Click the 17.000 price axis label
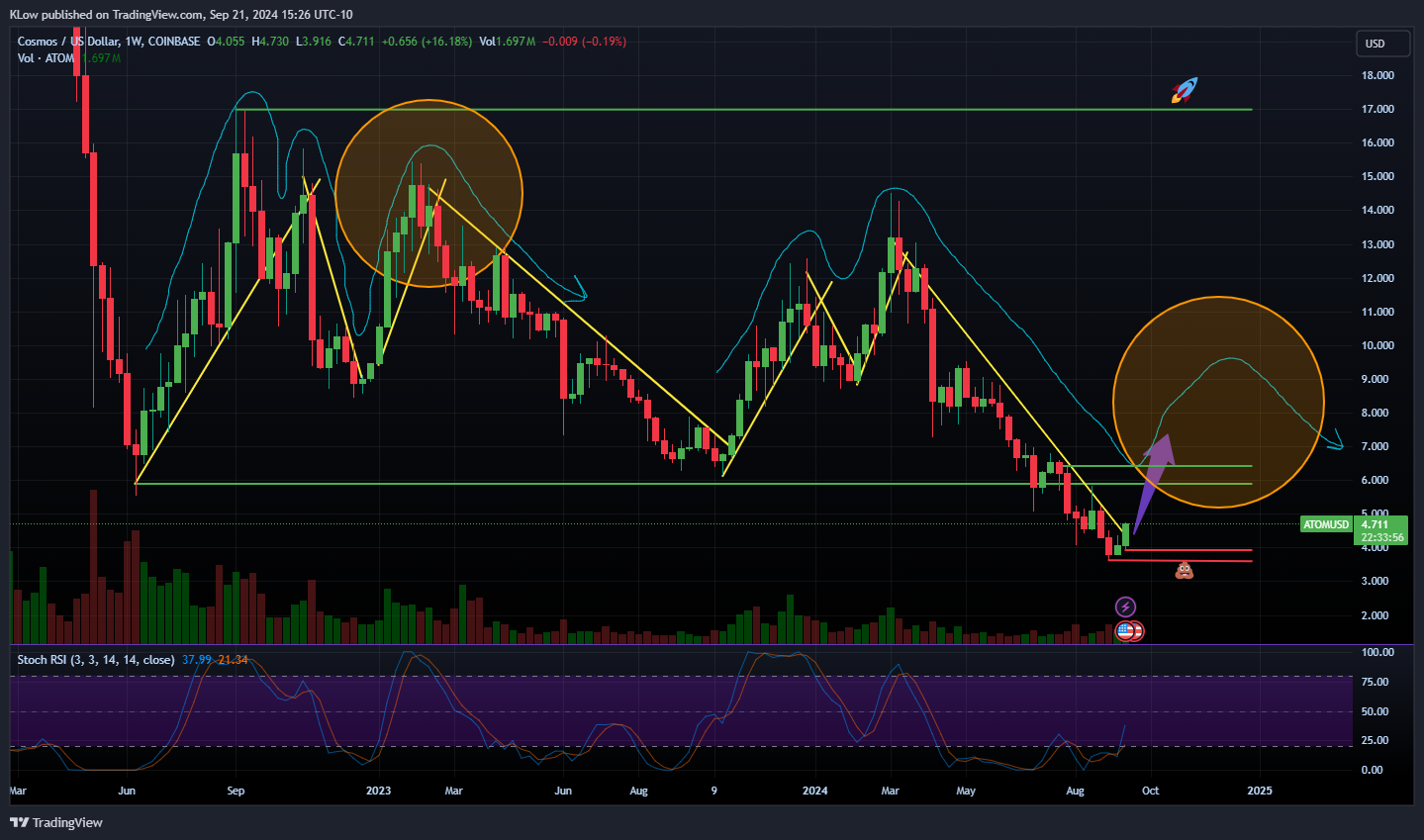Image resolution: width=1424 pixels, height=840 pixels. [1378, 109]
